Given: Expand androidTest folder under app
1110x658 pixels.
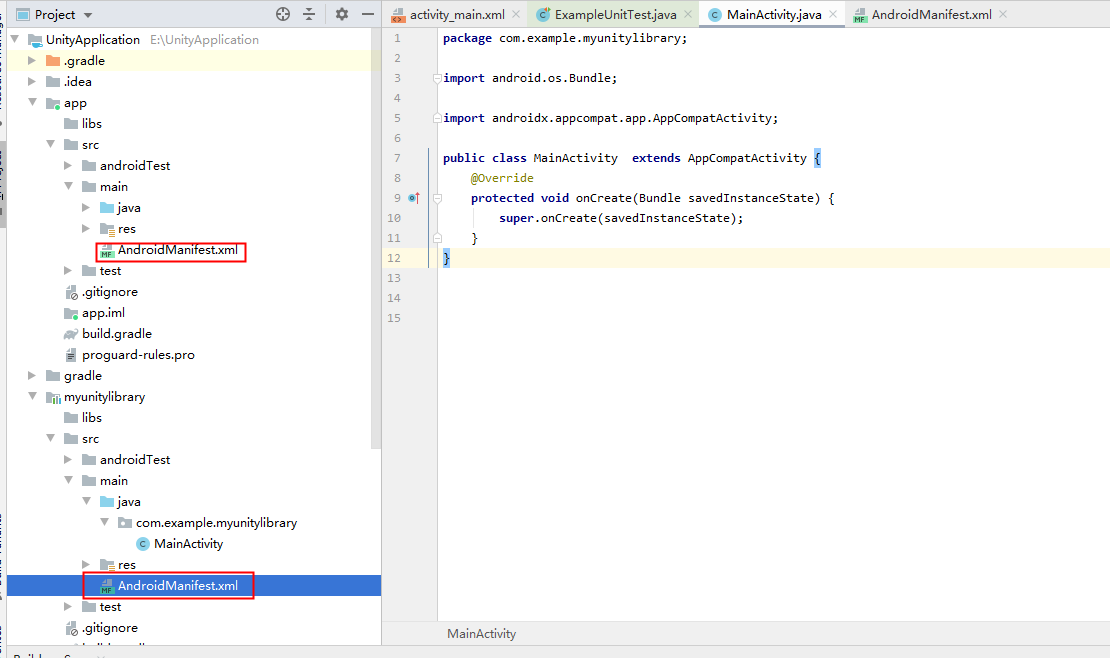Looking at the screenshot, I should click(x=68, y=165).
